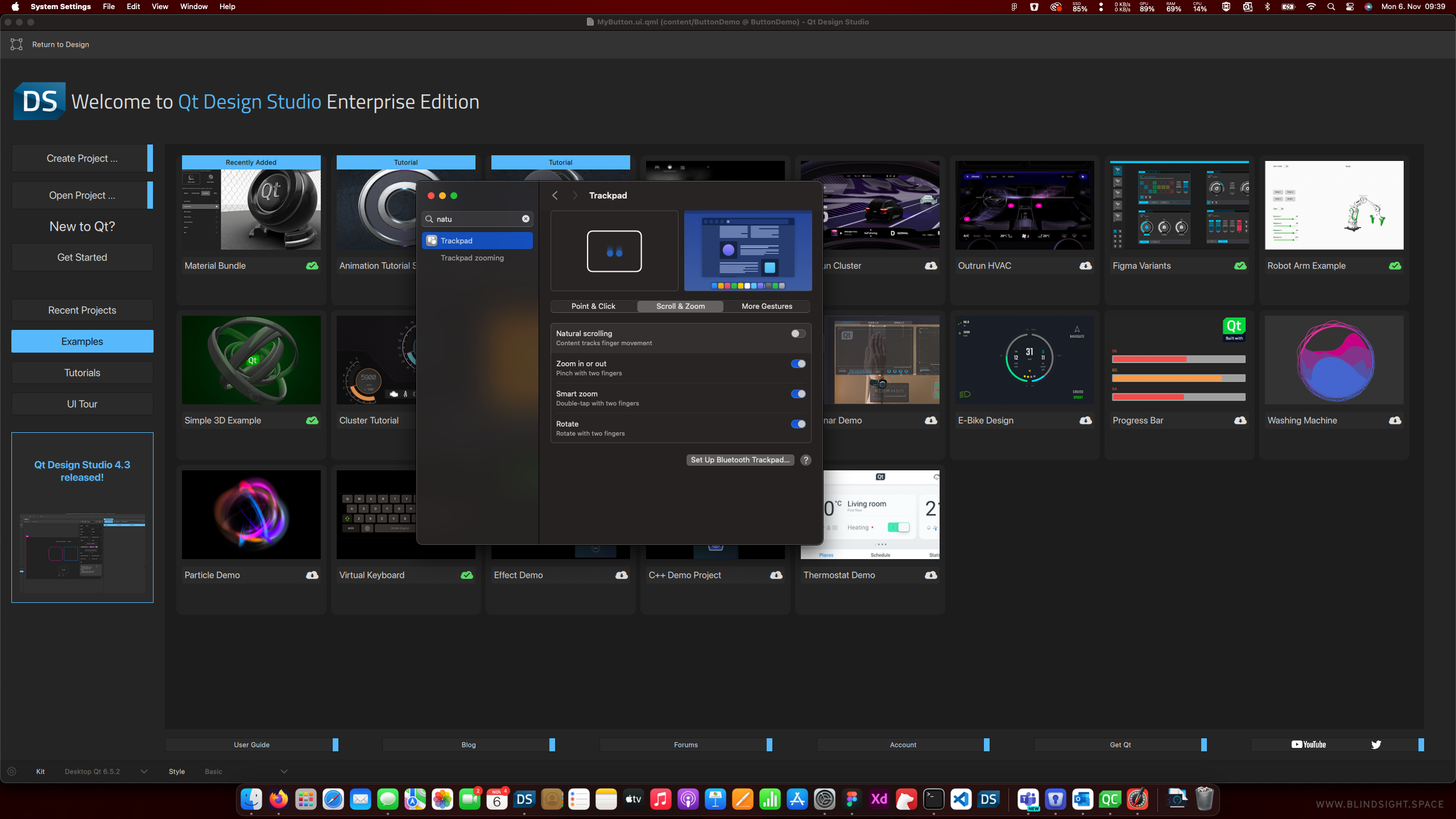Click the Return to Design icon
The image size is (1456, 819).
tap(16, 44)
